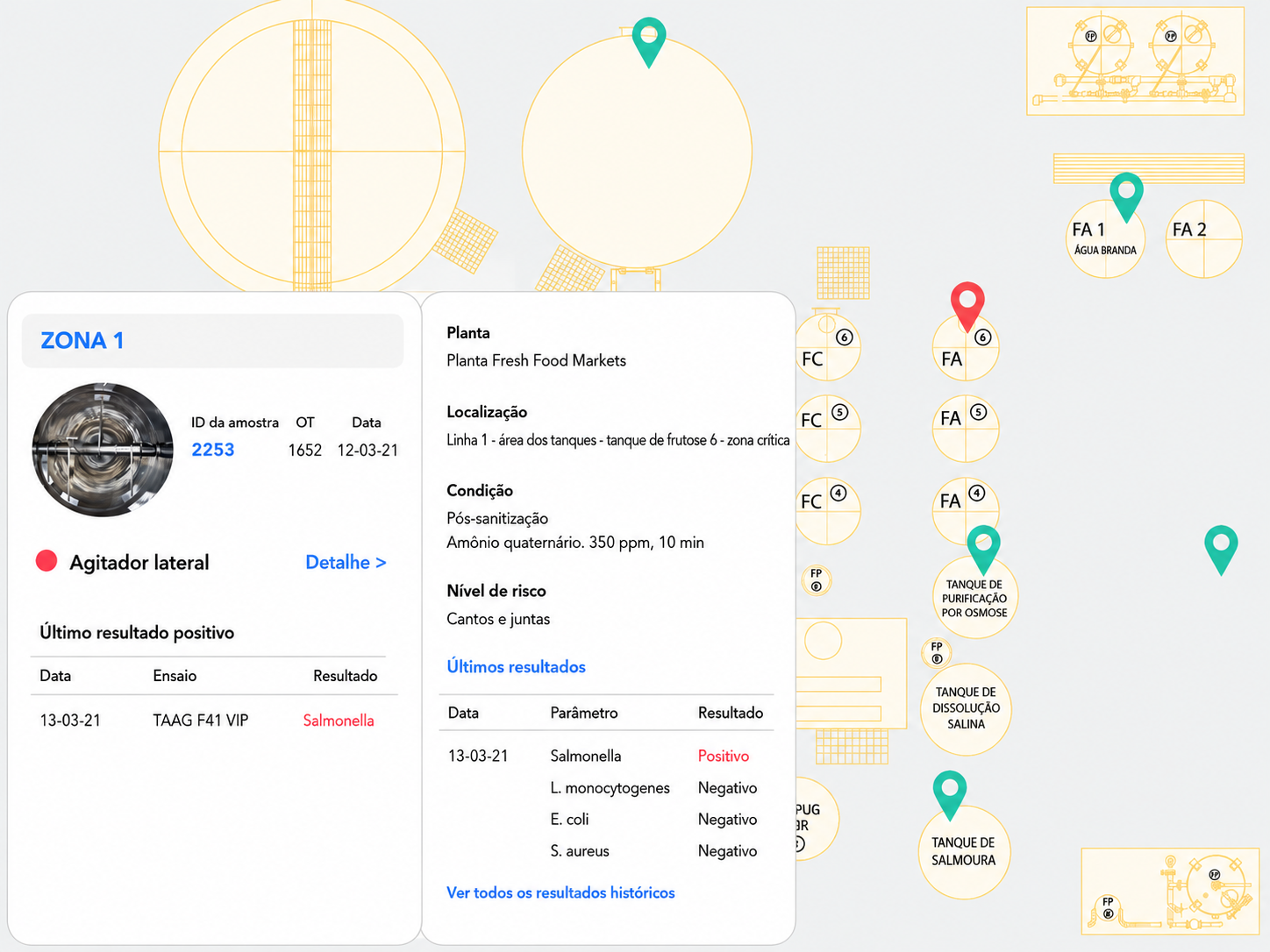
Task: Click OT value 1652
Action: (x=305, y=451)
